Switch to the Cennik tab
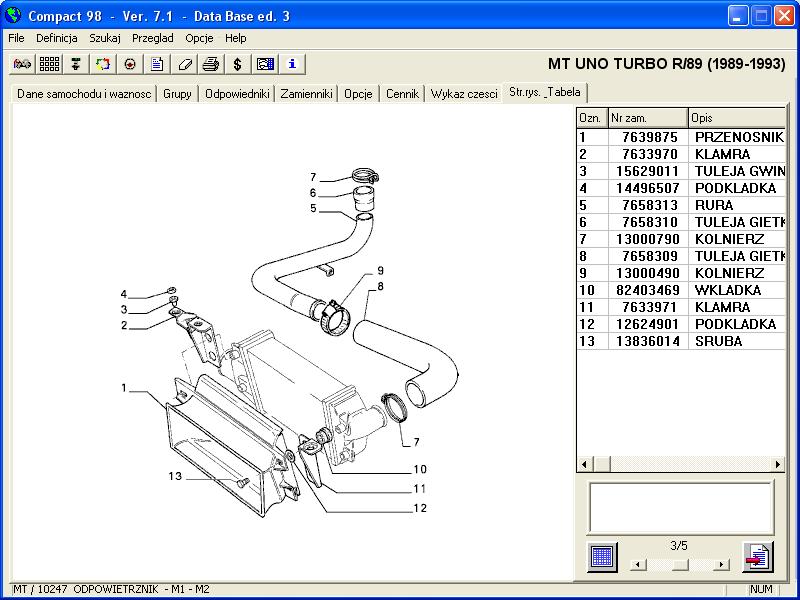 [x=402, y=94]
